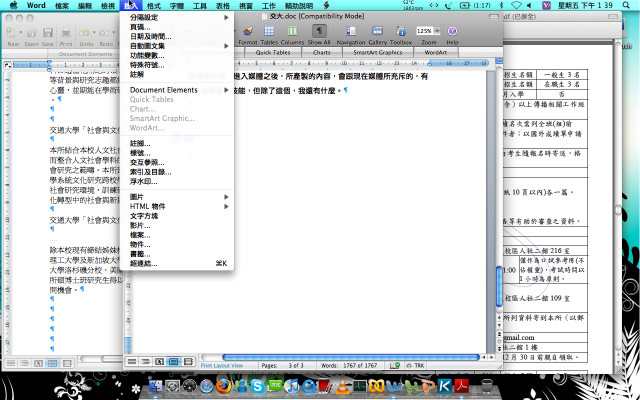
Task: Choose 影片... menu item
Action: [x=178, y=225]
